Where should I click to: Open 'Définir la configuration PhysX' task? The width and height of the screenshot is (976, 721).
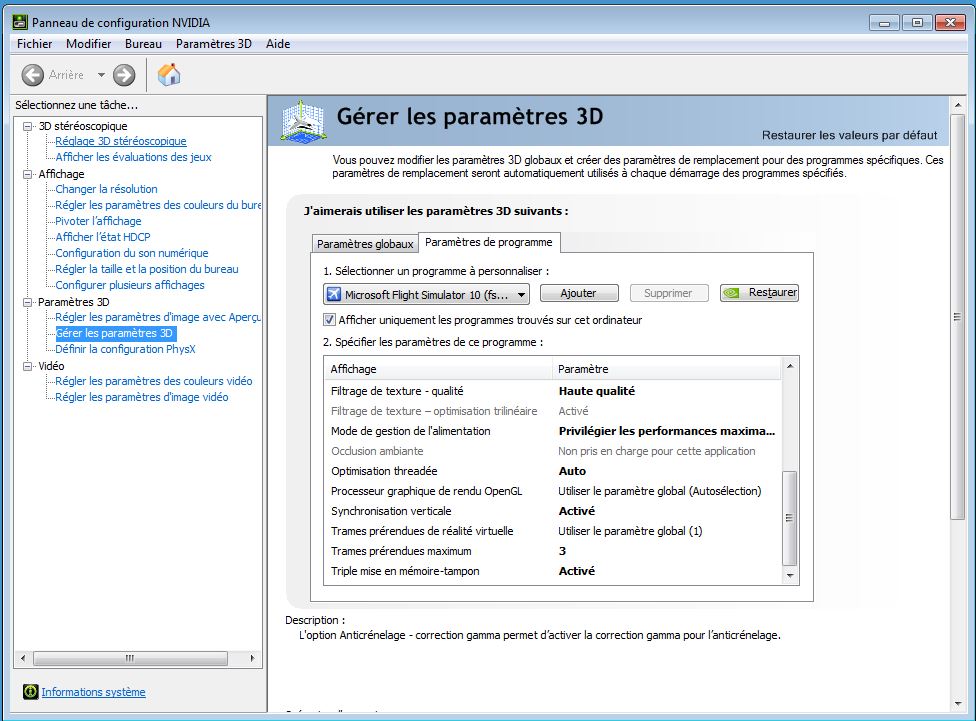click(x=125, y=349)
